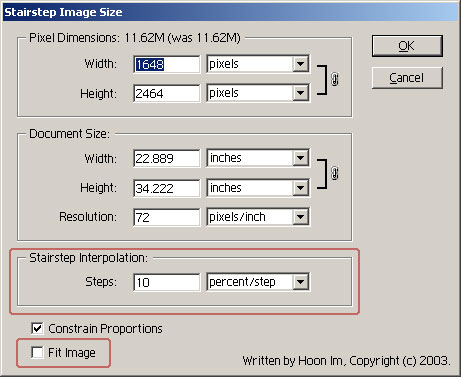Select the Steps field showing 10
Viewport: 461px width, 377px height.
pyautogui.click(x=167, y=282)
